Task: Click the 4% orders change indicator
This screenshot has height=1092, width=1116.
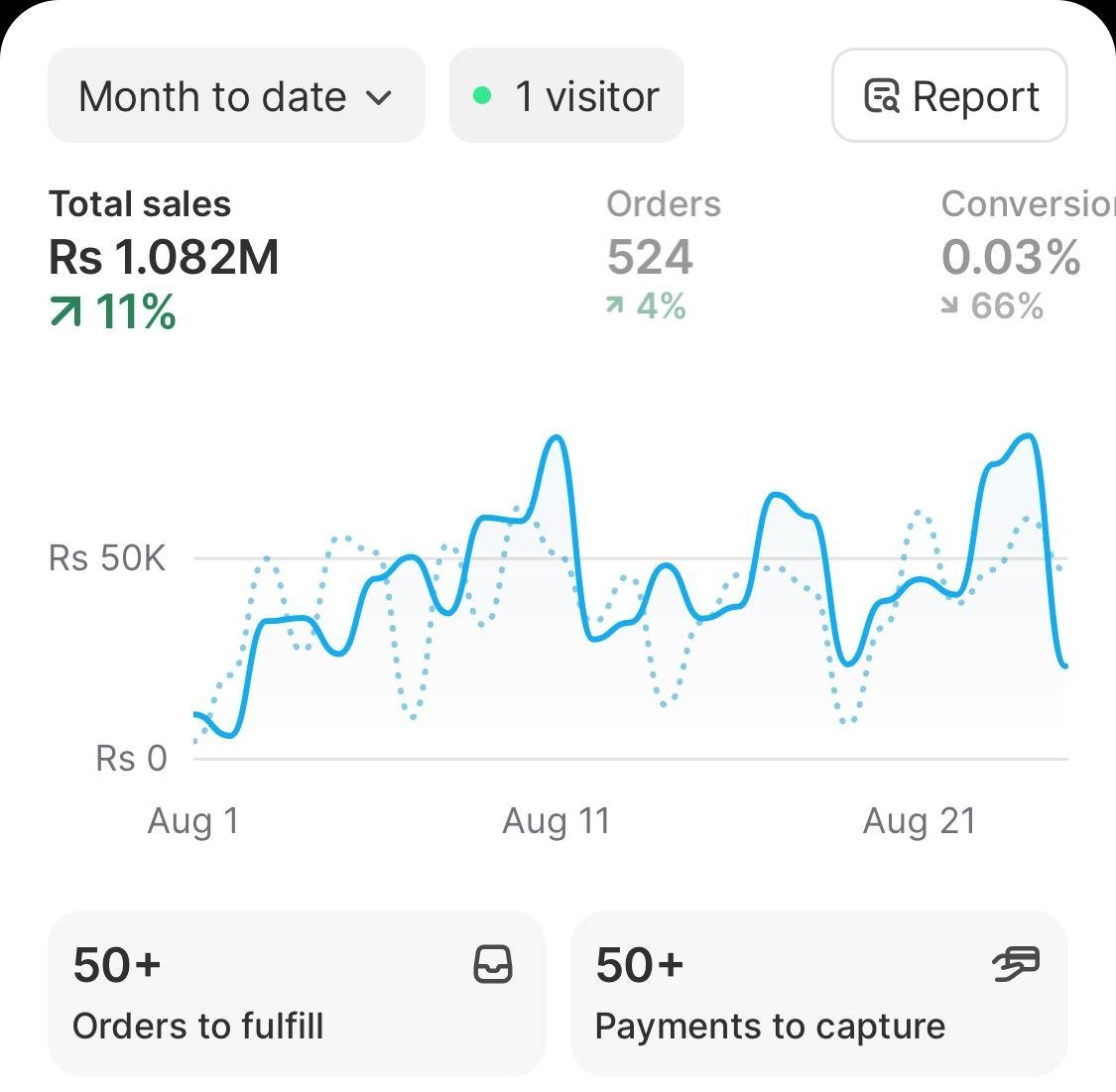Action: [x=646, y=305]
